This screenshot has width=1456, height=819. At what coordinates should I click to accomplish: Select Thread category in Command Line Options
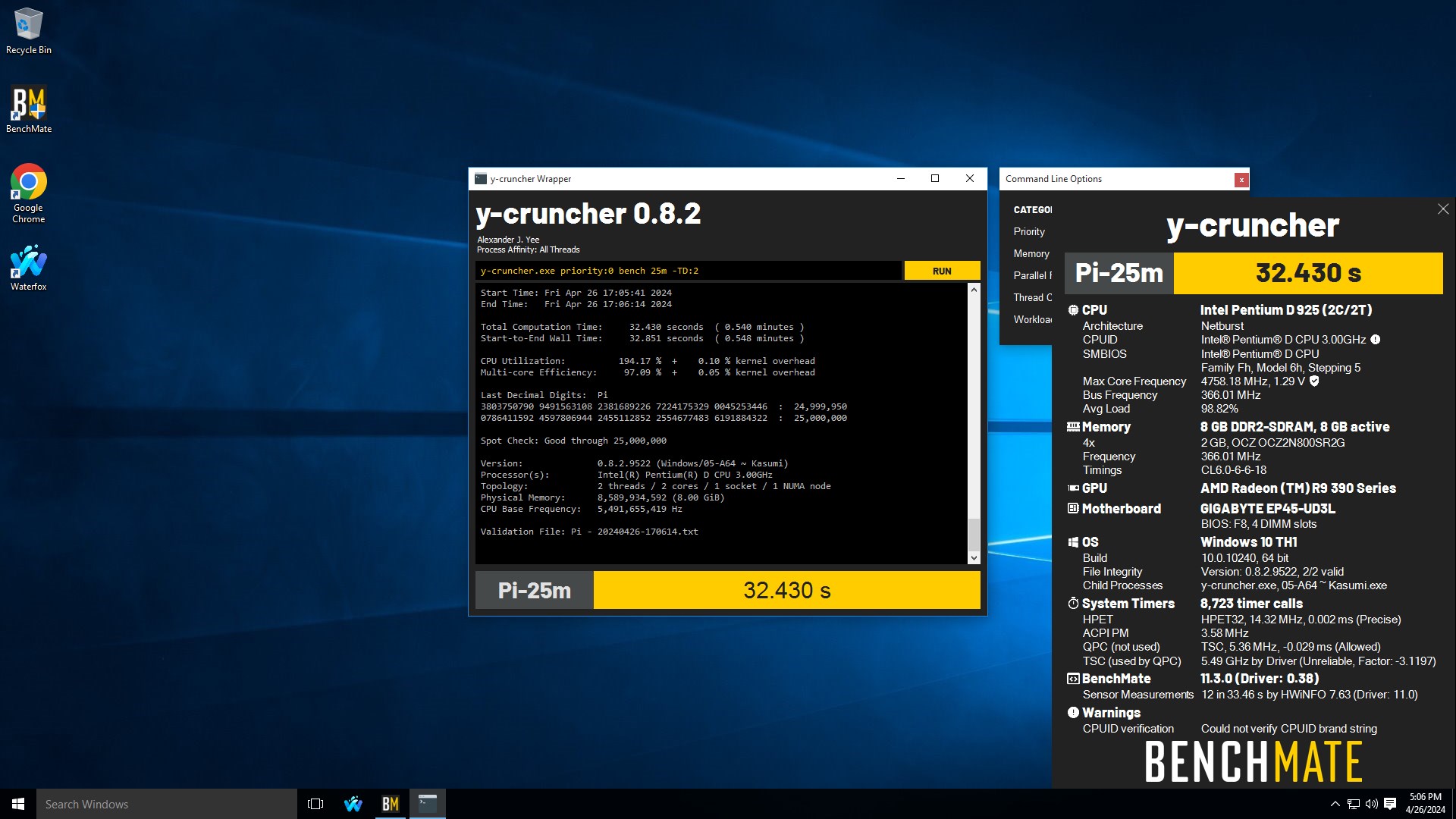(x=1032, y=297)
